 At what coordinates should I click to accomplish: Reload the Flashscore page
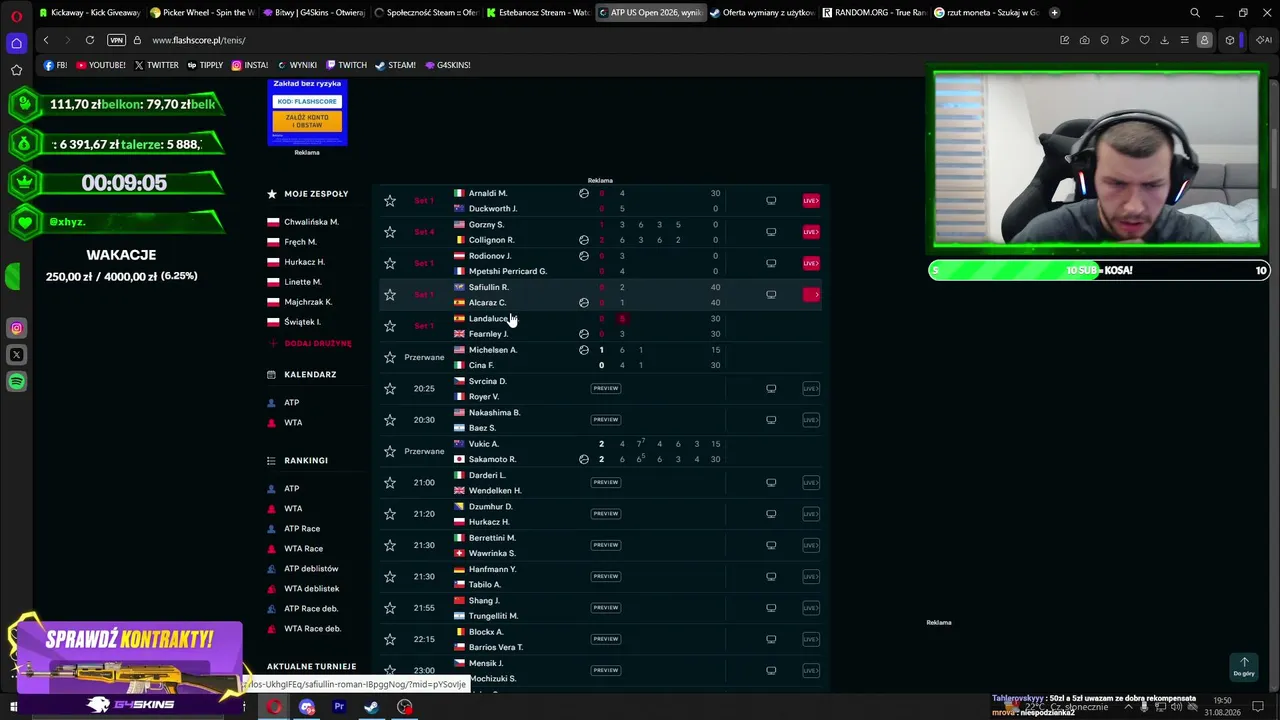(90, 40)
